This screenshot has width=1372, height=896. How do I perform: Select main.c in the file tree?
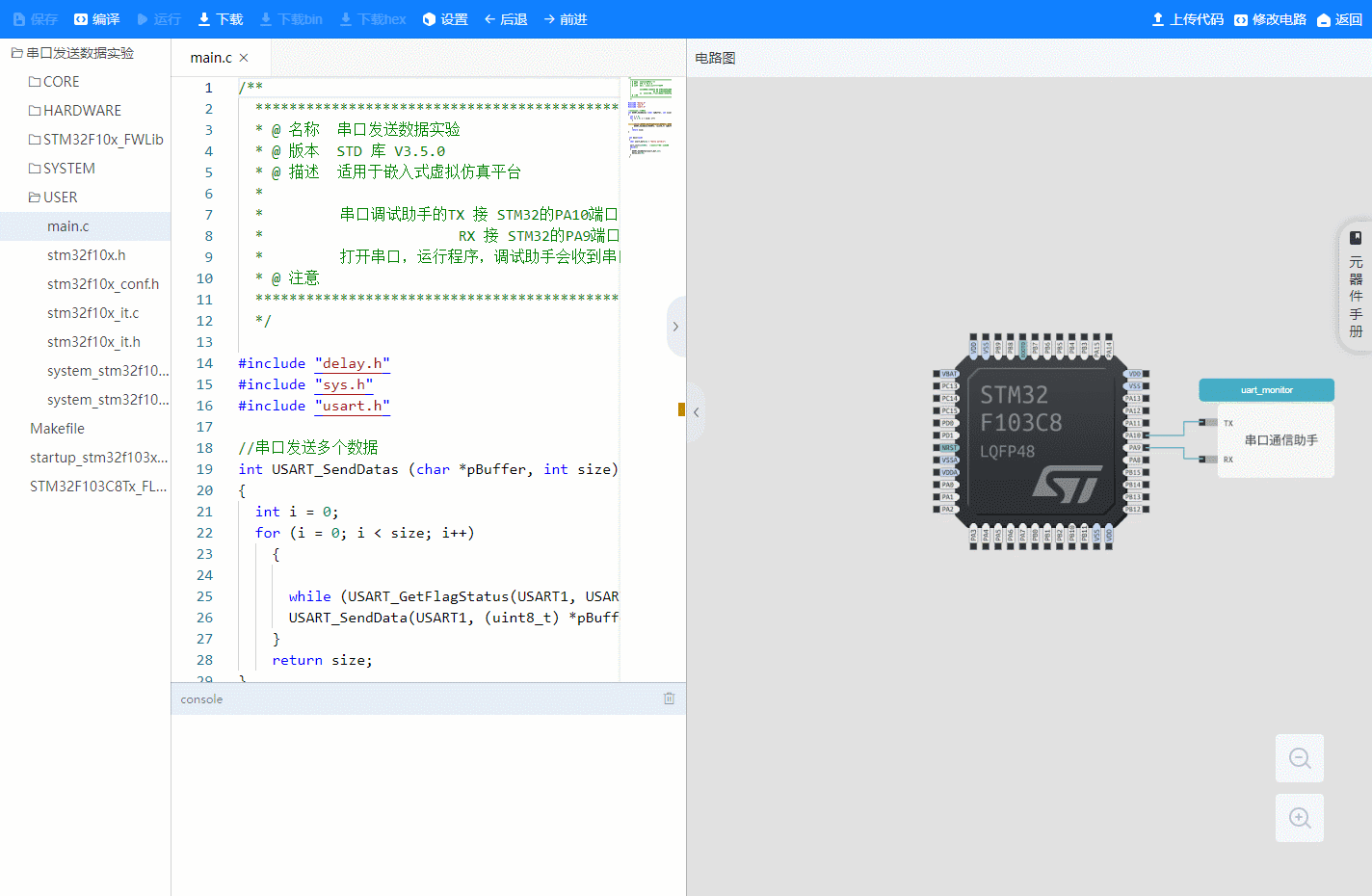(x=85, y=226)
